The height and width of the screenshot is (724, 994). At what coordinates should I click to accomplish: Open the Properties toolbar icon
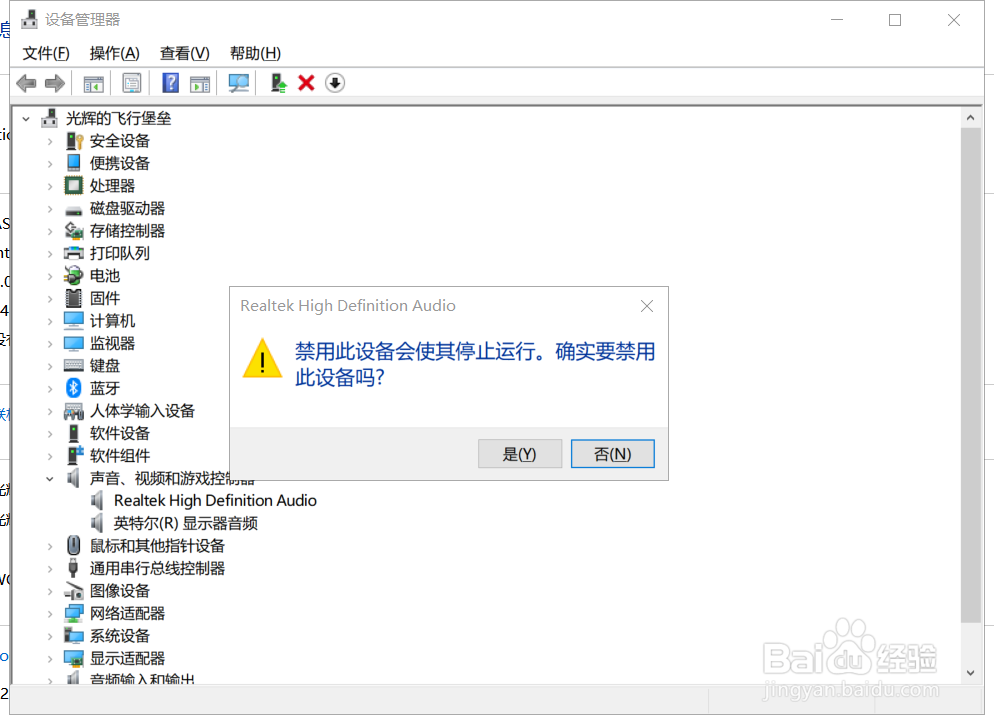[x=132, y=83]
